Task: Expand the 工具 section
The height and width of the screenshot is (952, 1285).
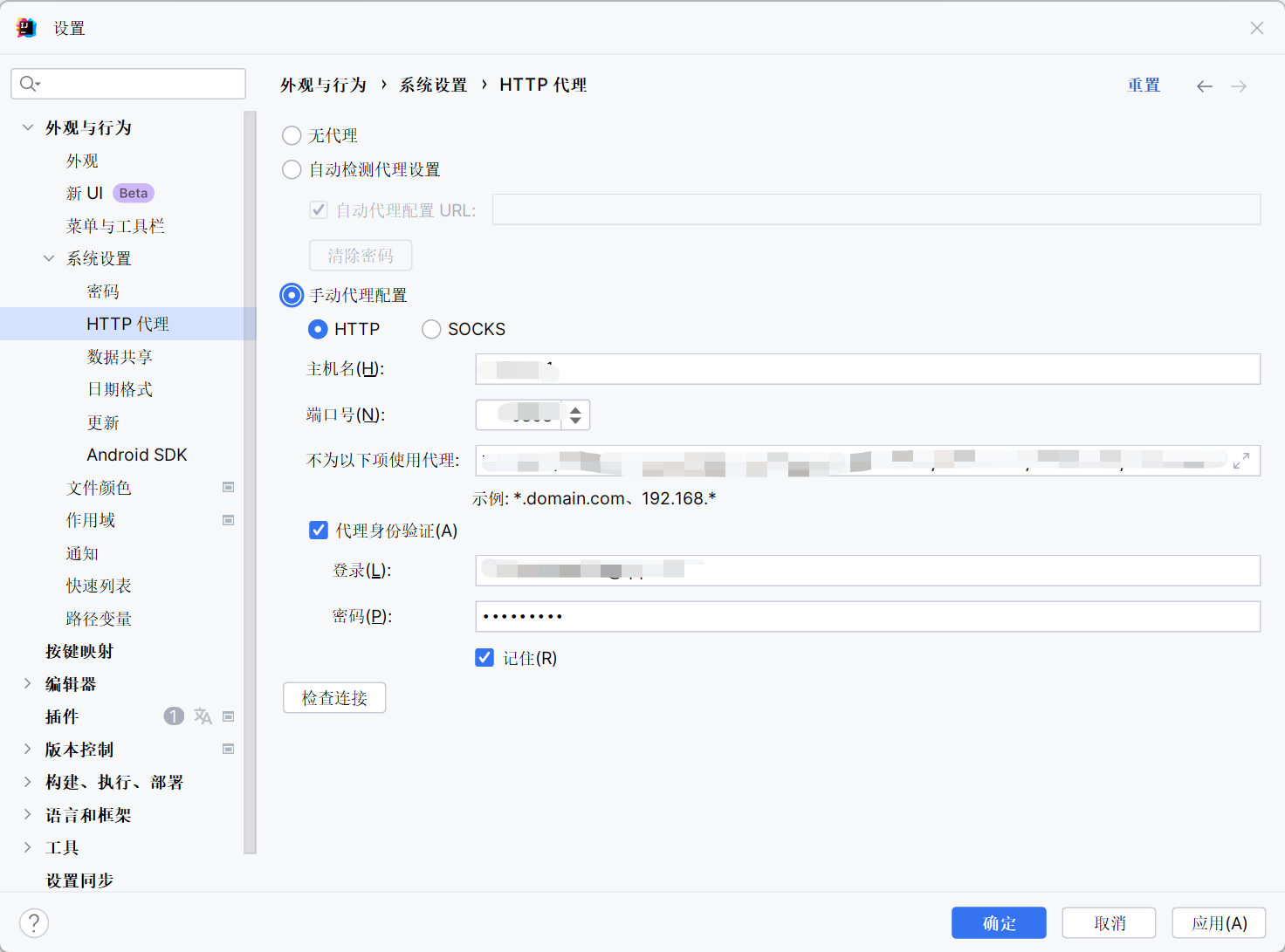Action: (28, 847)
